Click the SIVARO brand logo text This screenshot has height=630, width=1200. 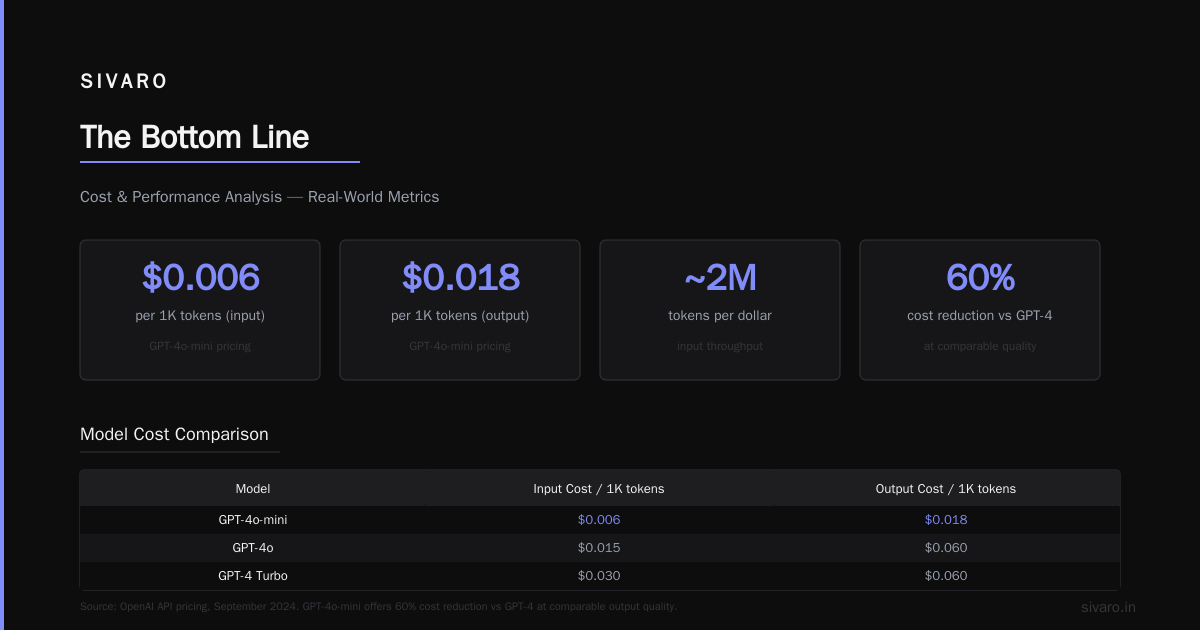coord(124,82)
